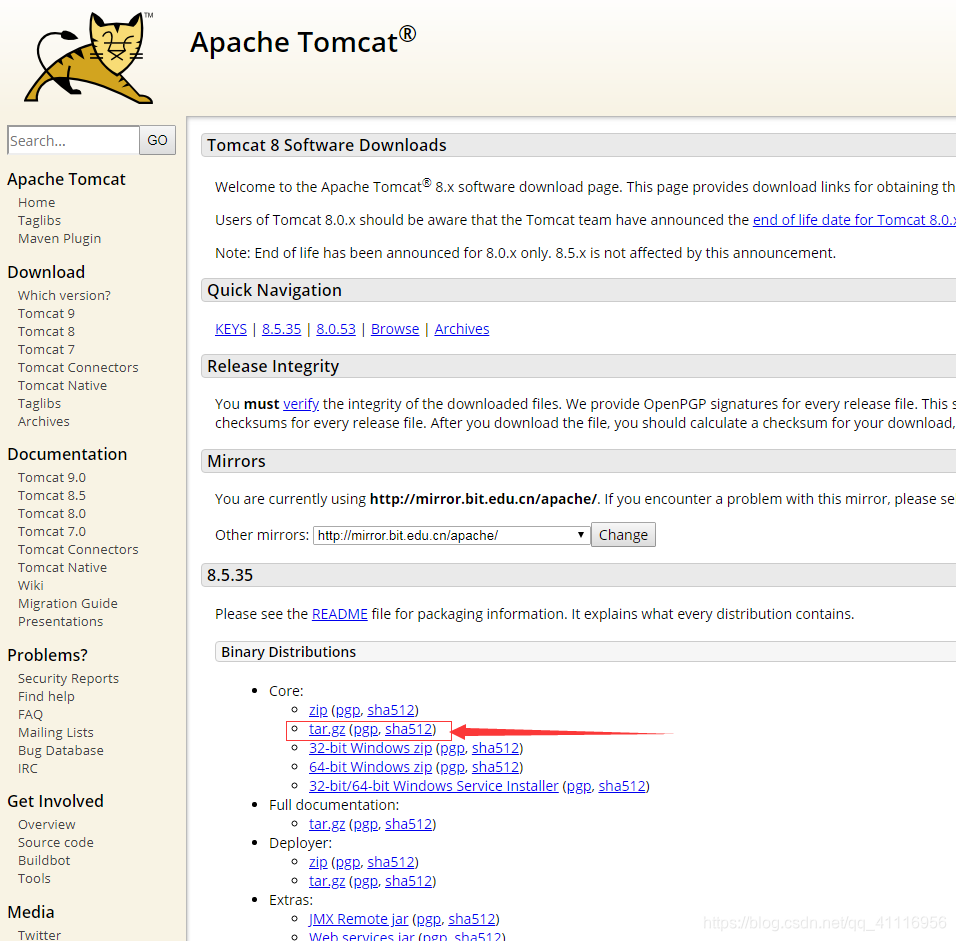Screen dimensions: 956x941
Task: Open pgp signature for Core tar.gz
Action: coord(366,730)
